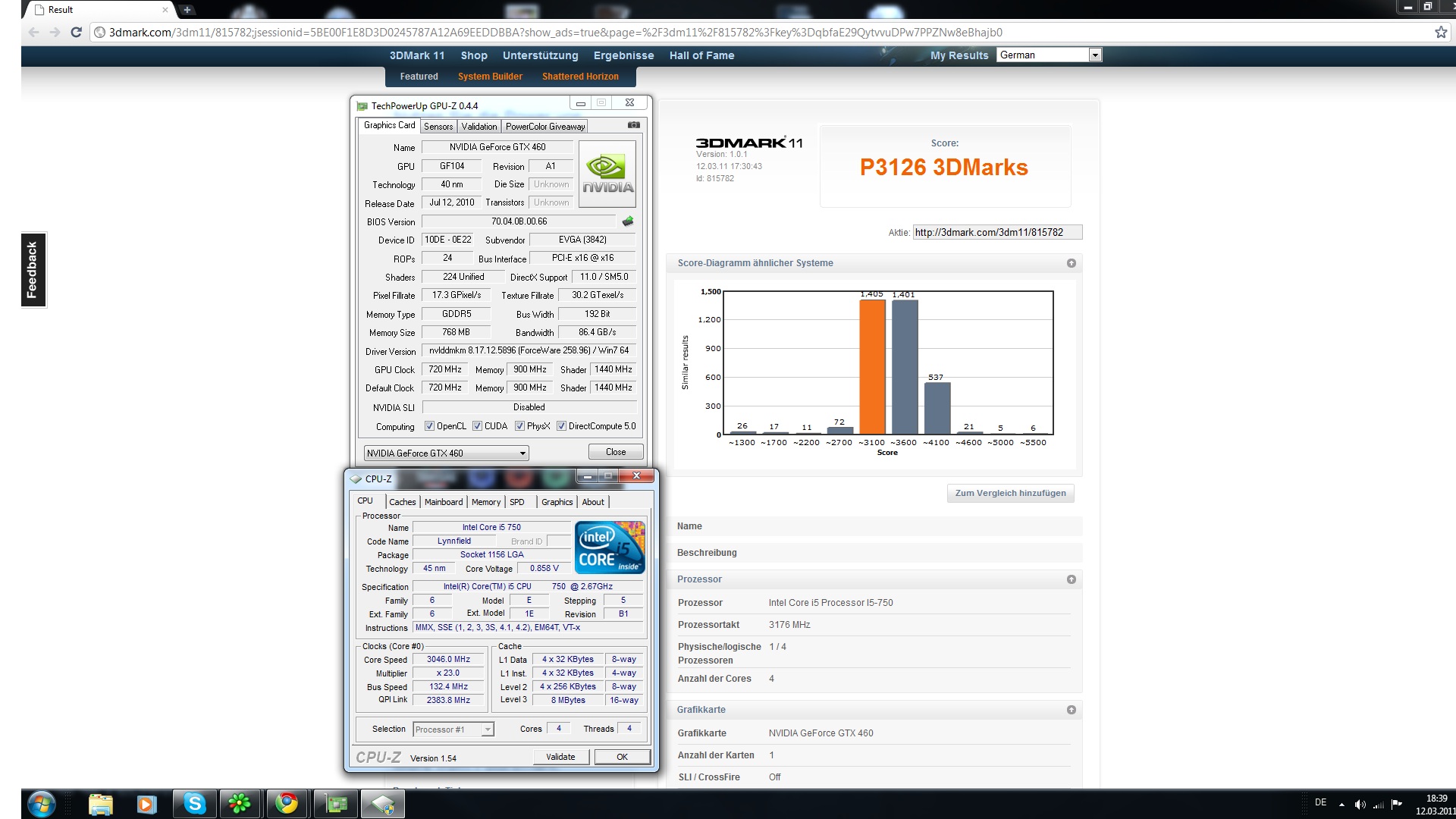Switch to Chrome in the taskbar
Viewport: 1456px width, 819px height.
[287, 804]
